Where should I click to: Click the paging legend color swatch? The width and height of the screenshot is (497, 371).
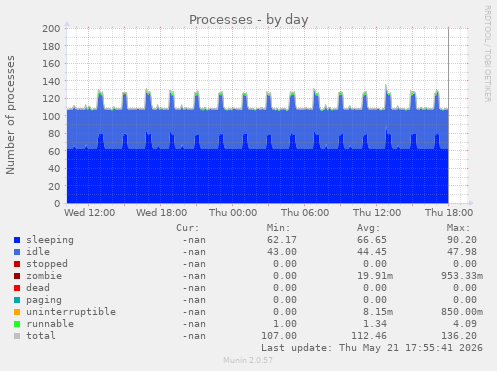coord(17,300)
